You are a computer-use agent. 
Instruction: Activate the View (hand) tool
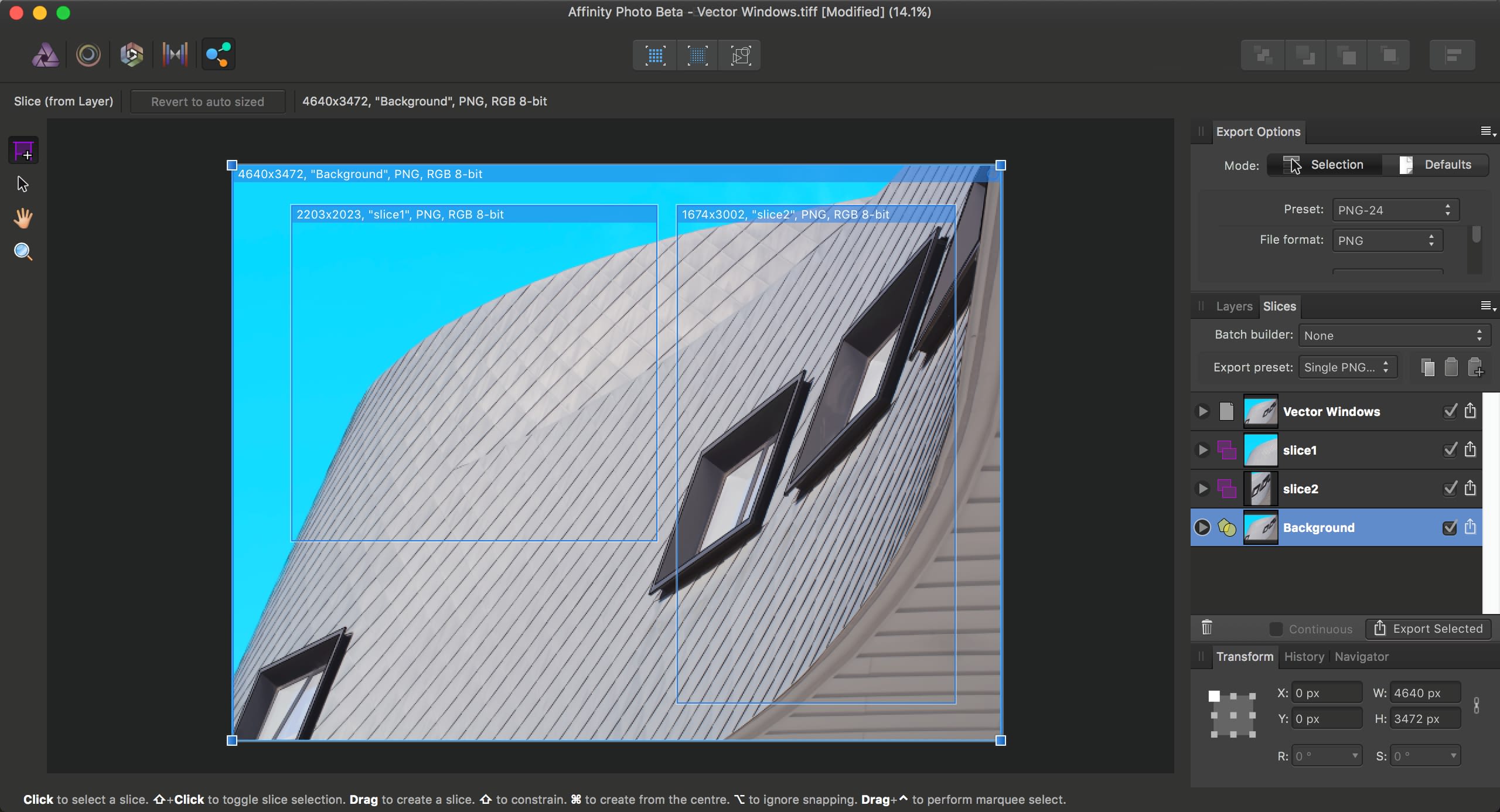point(23,218)
